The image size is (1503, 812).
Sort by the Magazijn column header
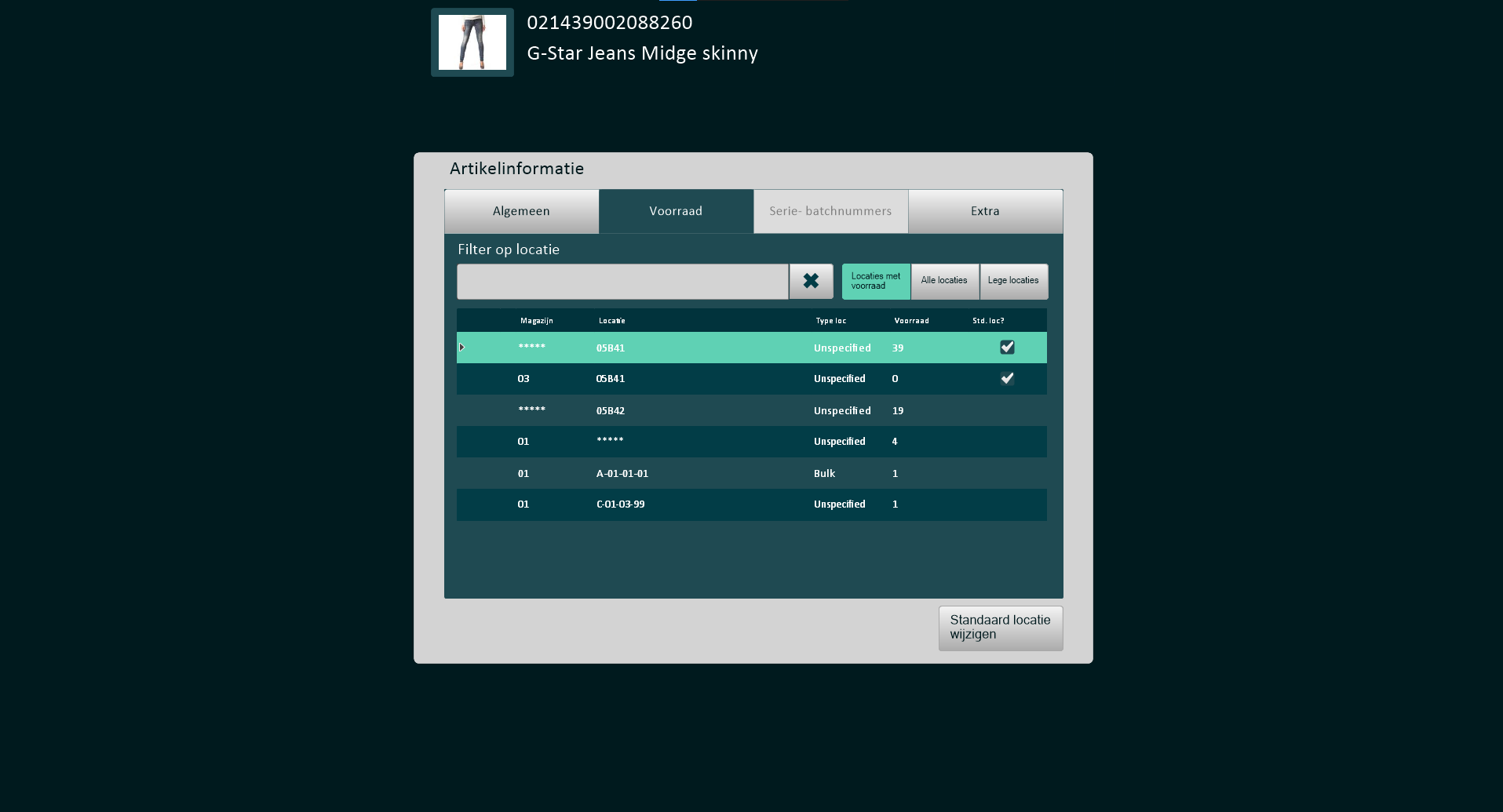(x=537, y=321)
